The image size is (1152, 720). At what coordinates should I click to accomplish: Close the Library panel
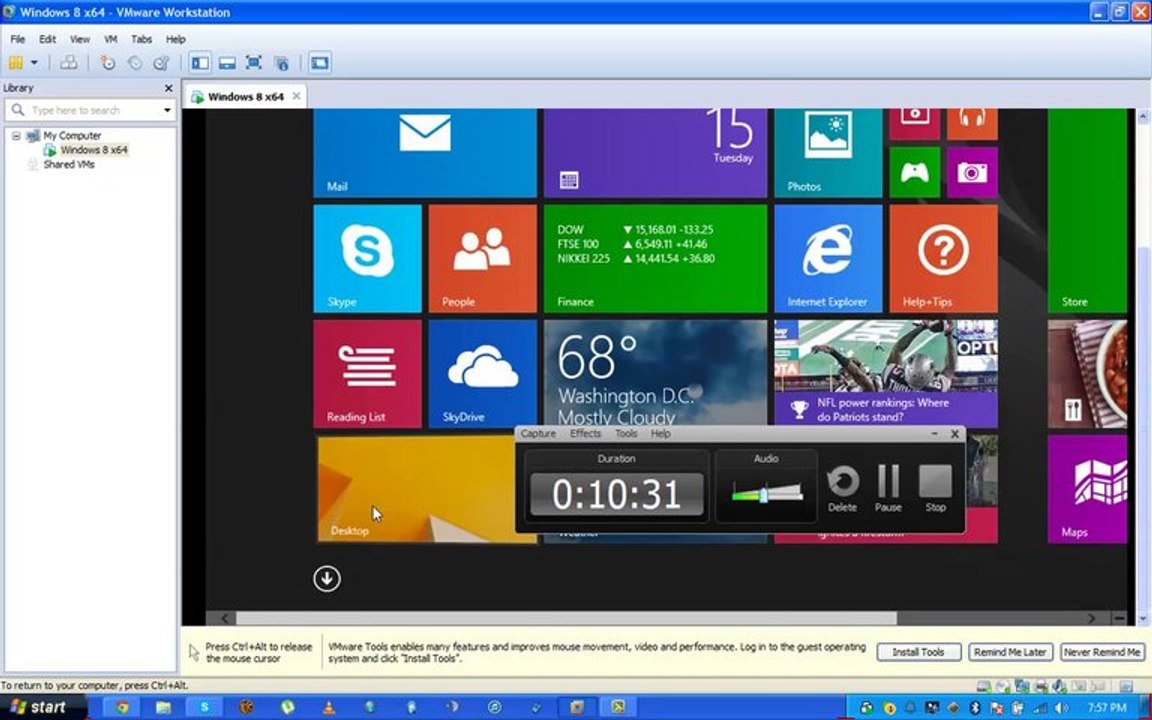point(168,88)
